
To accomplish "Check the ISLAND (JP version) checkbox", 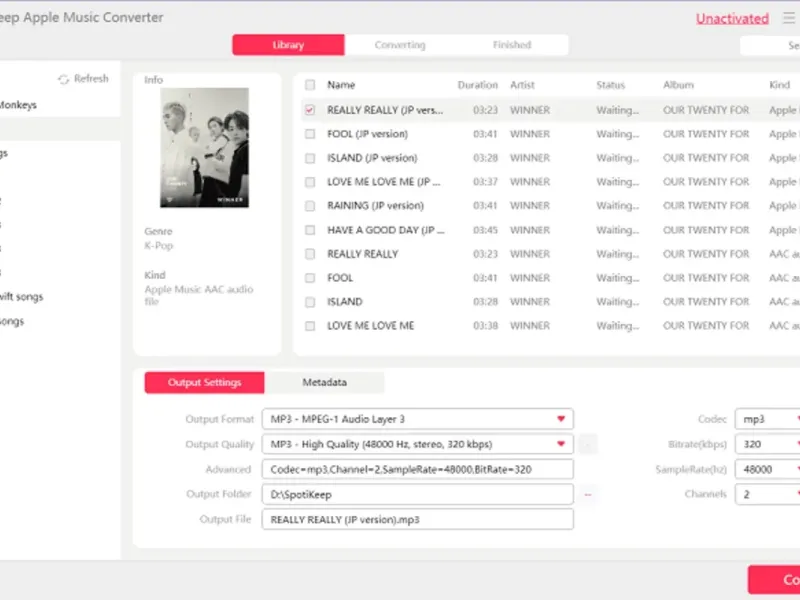I will coord(310,158).
